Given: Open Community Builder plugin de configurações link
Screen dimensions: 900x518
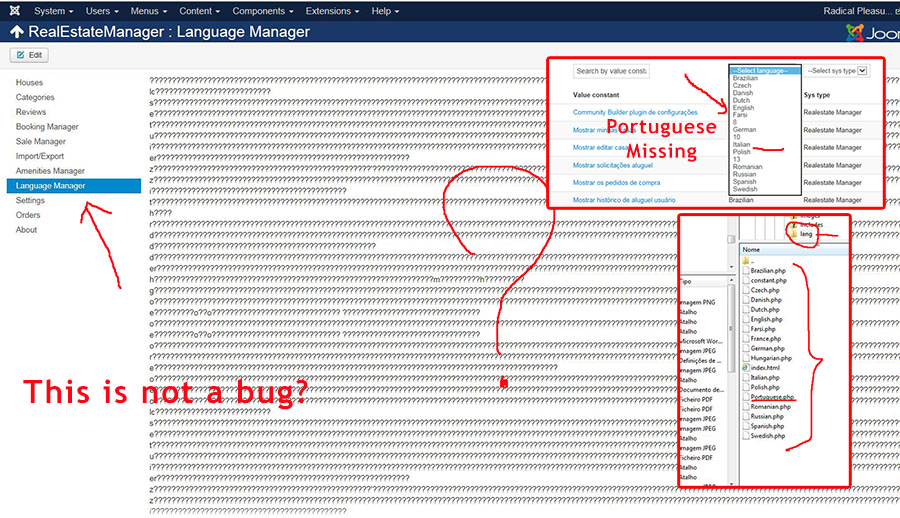Looking at the screenshot, I should point(635,113).
